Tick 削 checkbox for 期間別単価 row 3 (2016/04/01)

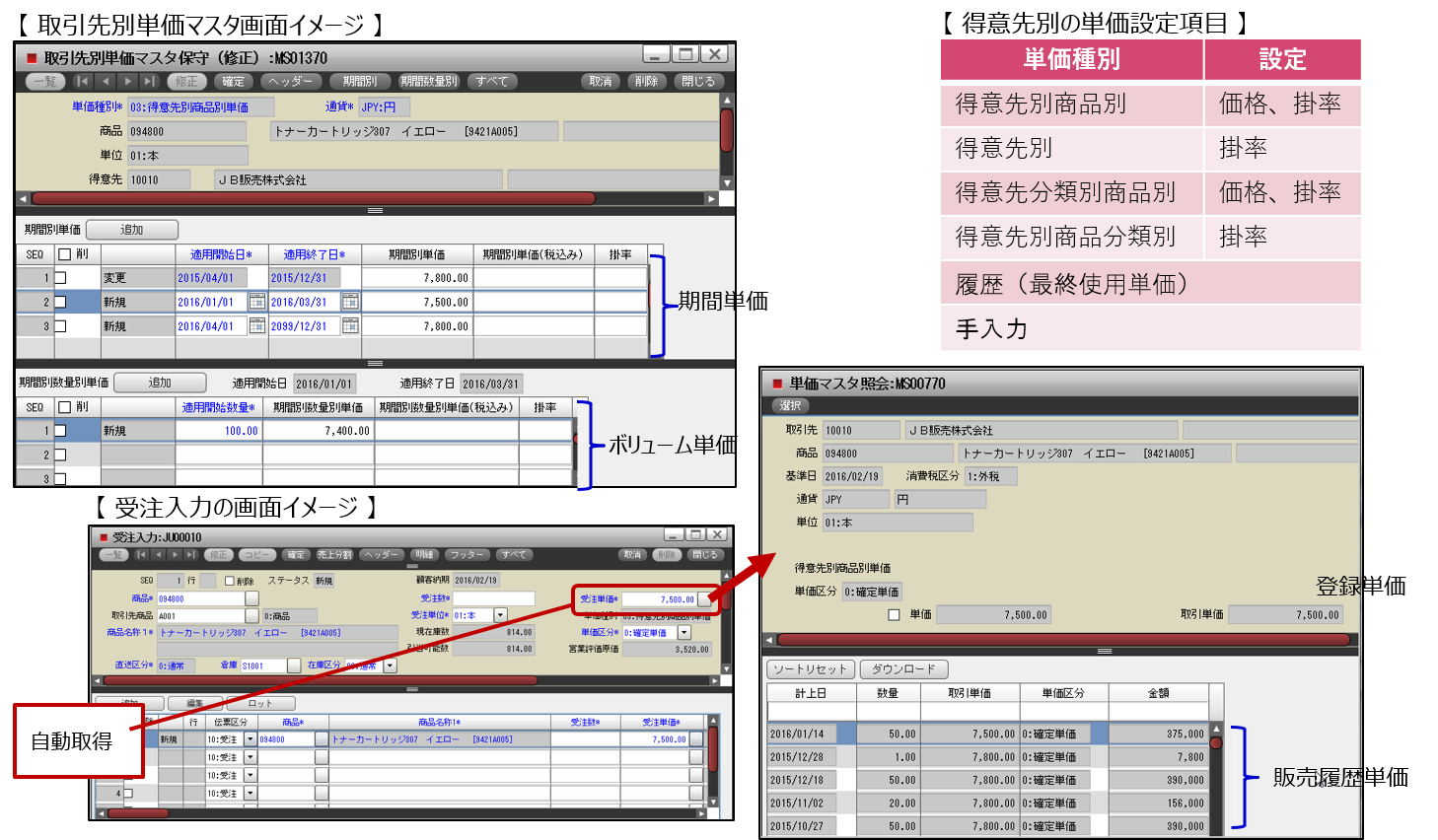pos(60,325)
